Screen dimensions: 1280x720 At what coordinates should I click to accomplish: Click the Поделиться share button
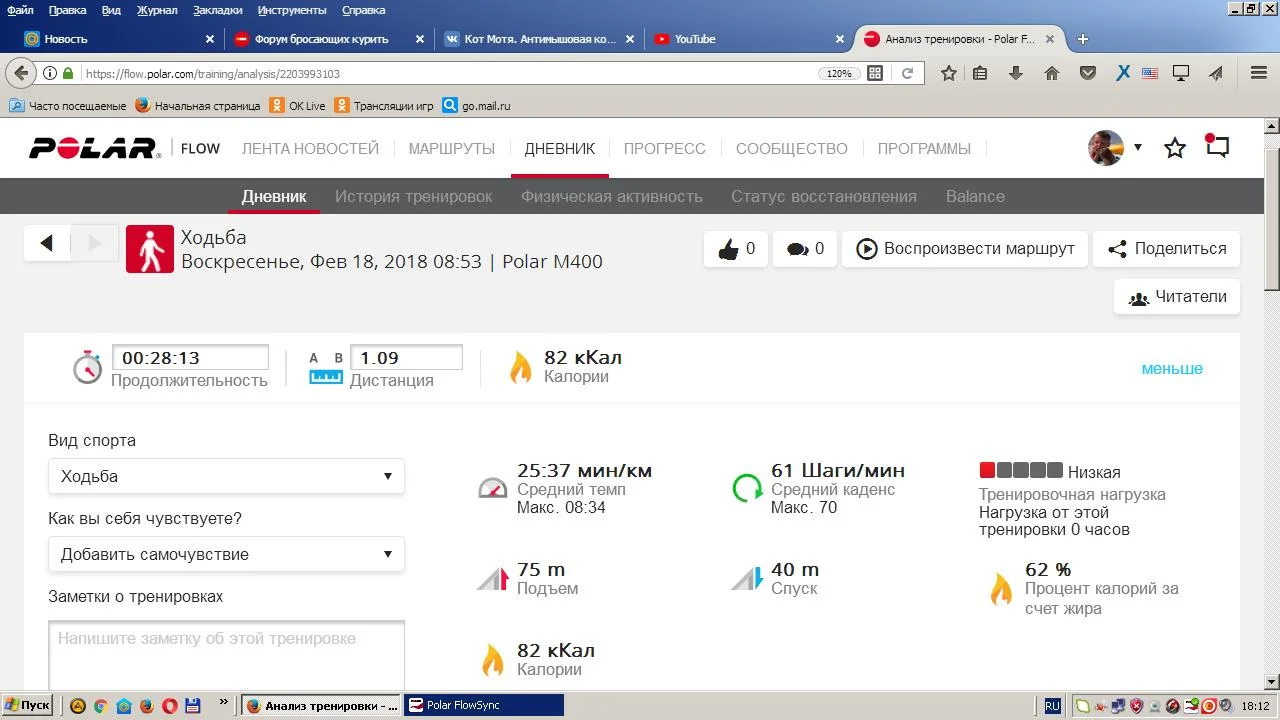pos(1166,249)
